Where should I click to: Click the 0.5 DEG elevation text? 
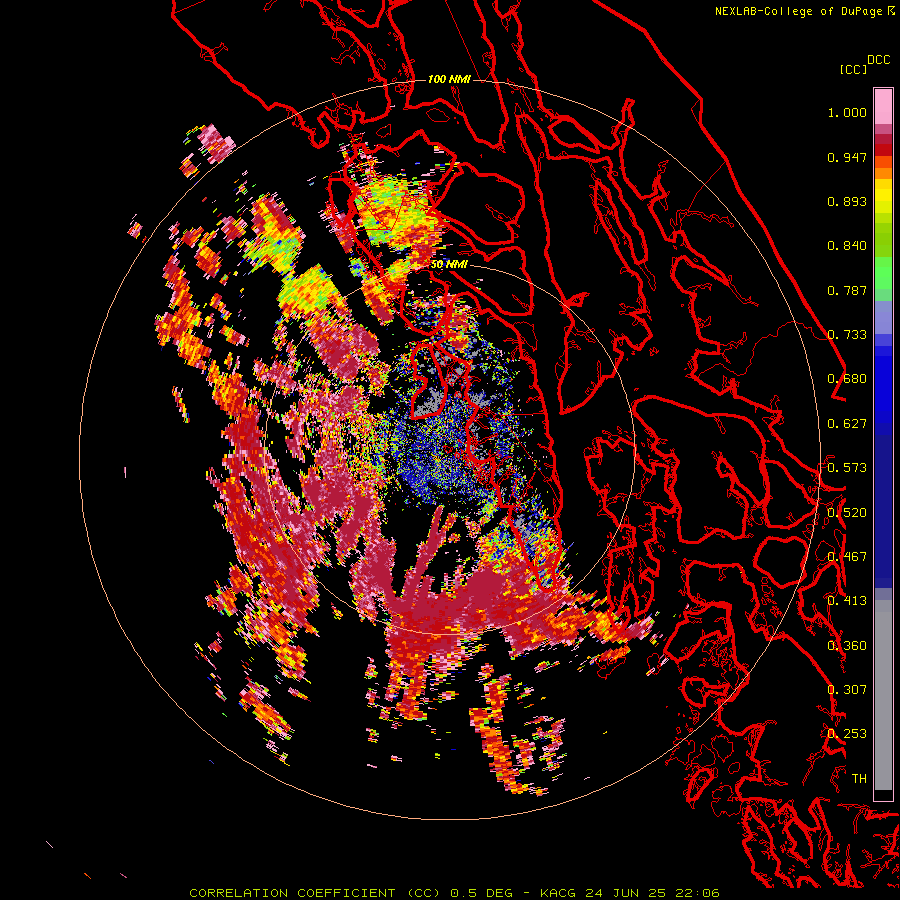click(482, 893)
